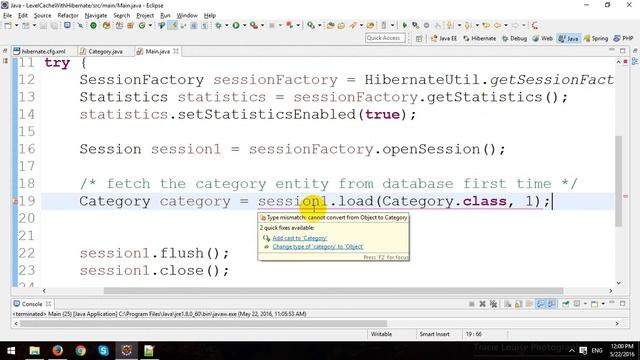The width and height of the screenshot is (640, 360).
Task: Switch to Category.java editor tab
Action: [102, 51]
